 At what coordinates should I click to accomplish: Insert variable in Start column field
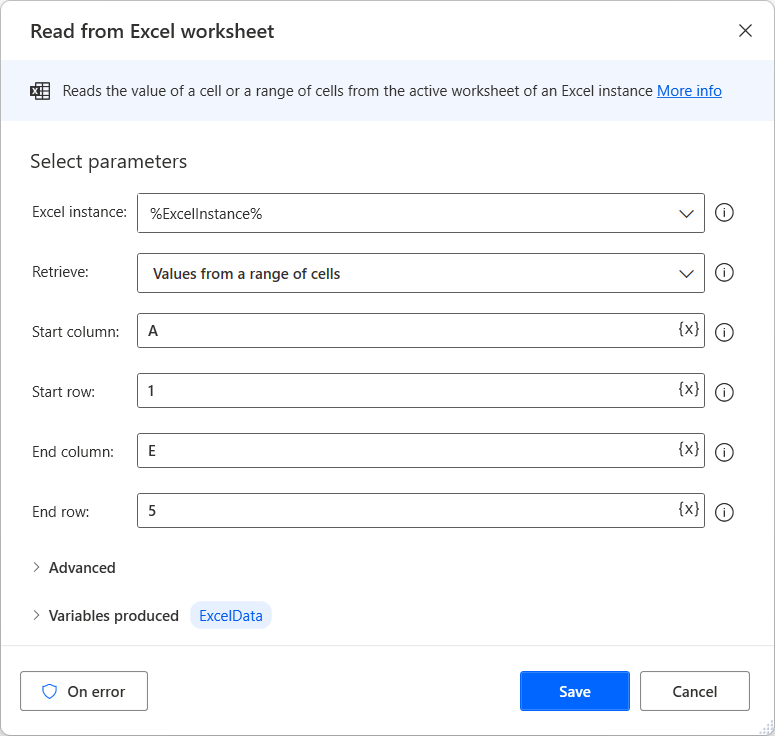coord(689,329)
